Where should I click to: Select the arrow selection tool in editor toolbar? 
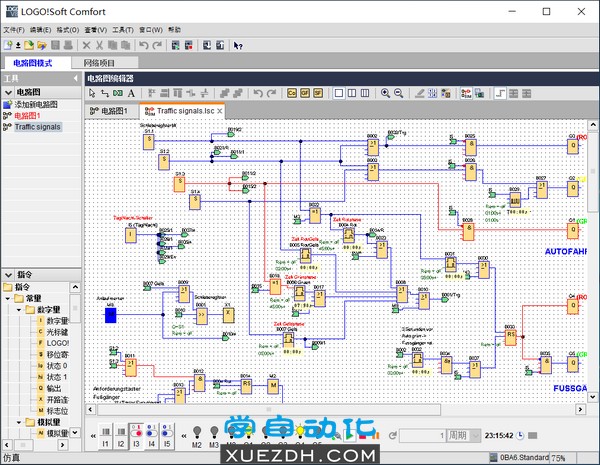click(92, 93)
